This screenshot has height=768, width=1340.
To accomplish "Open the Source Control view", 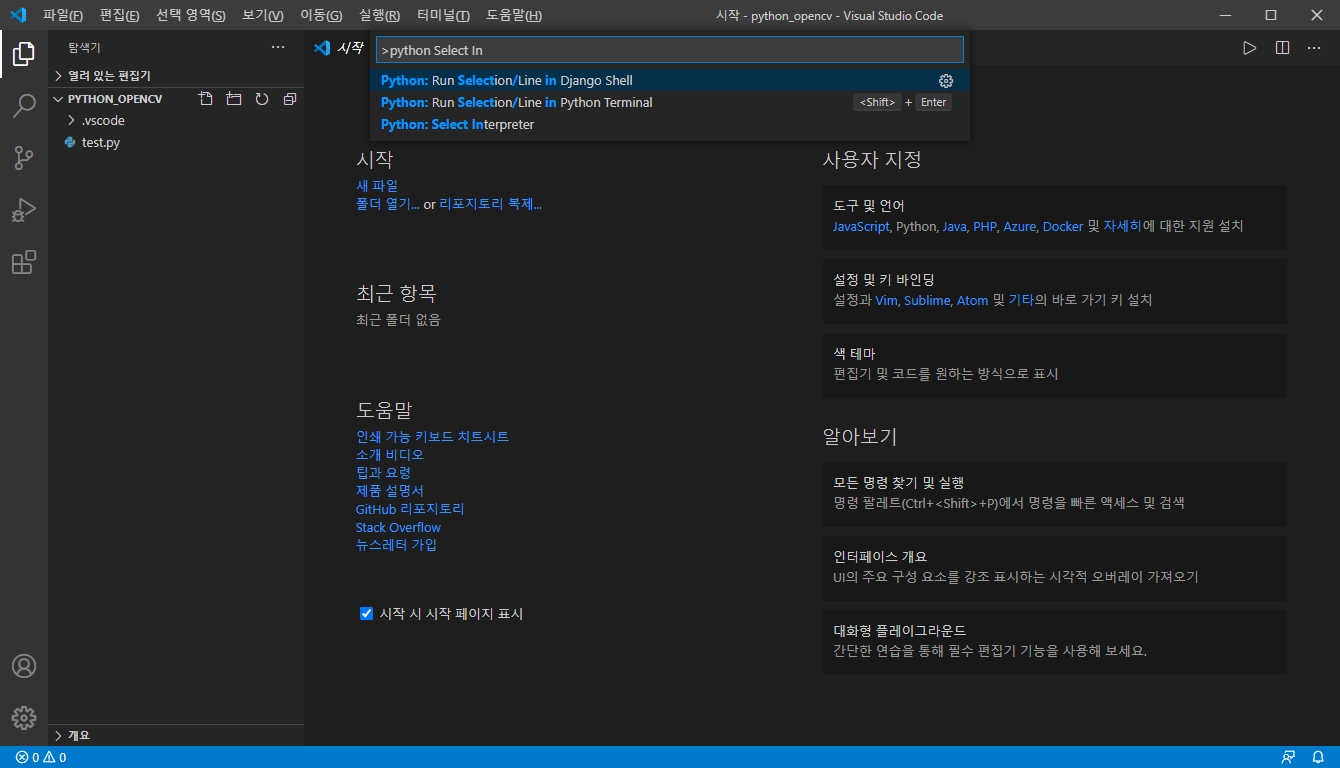I will (x=24, y=158).
